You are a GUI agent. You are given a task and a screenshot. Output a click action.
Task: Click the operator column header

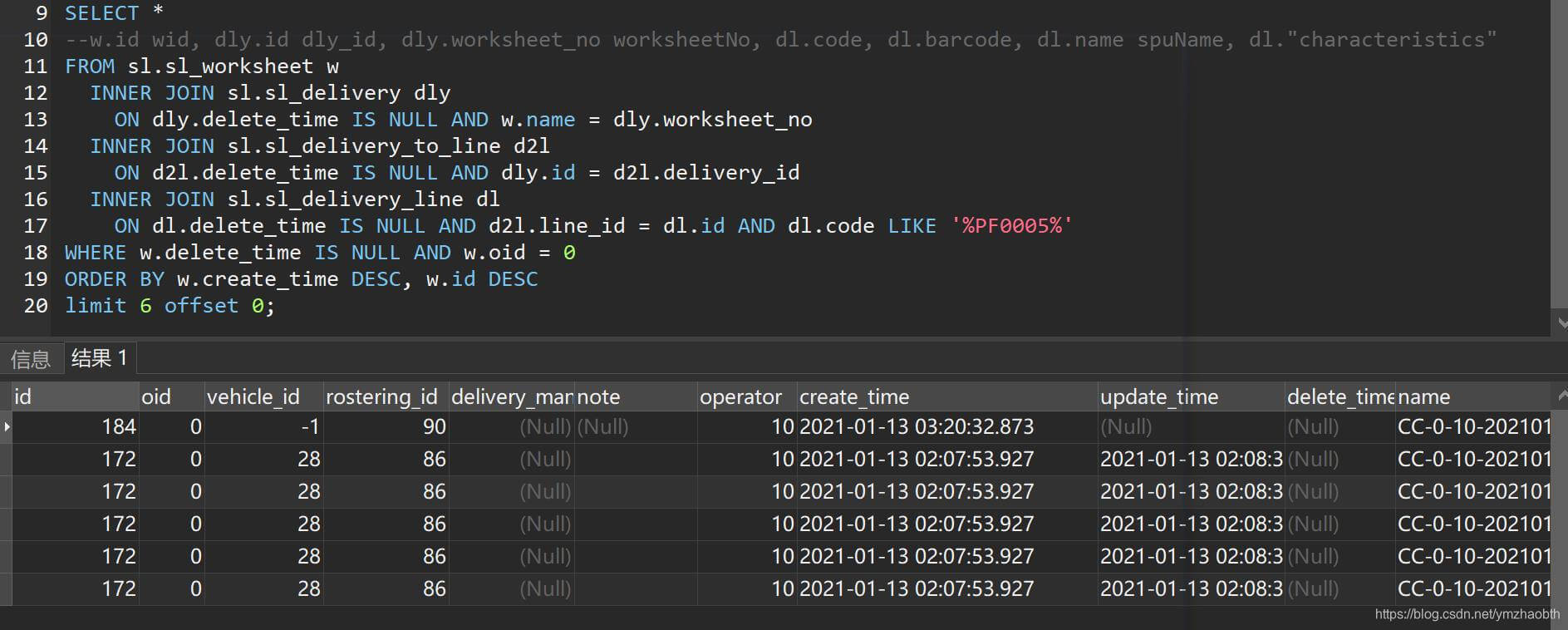747,396
